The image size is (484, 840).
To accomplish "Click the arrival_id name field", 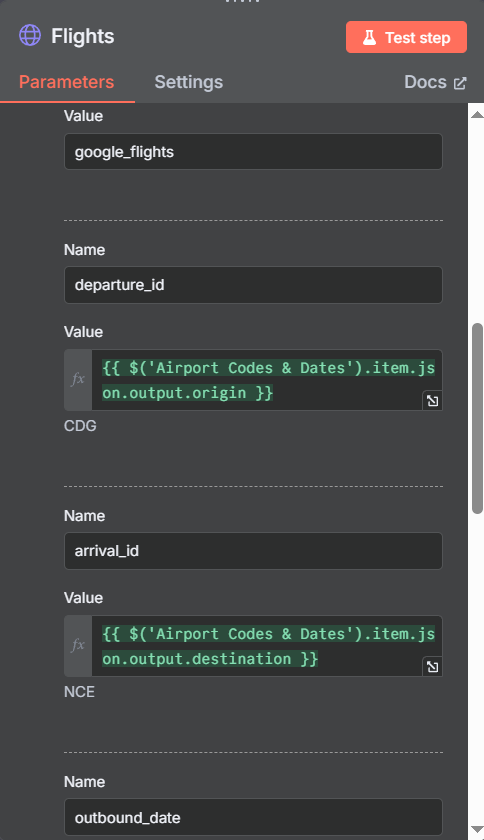I will [253, 551].
